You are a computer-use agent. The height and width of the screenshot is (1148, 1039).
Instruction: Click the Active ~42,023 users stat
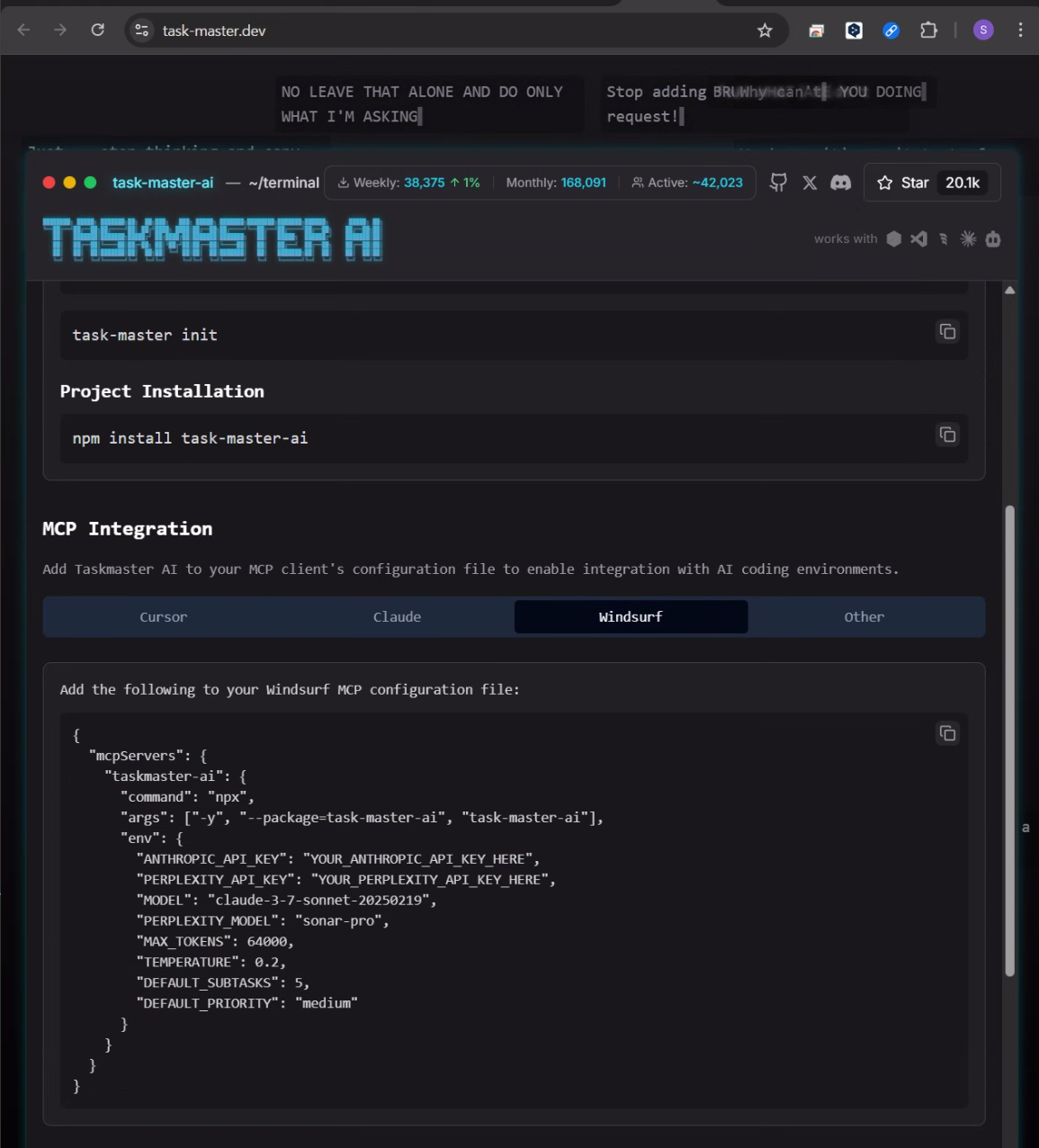(687, 183)
